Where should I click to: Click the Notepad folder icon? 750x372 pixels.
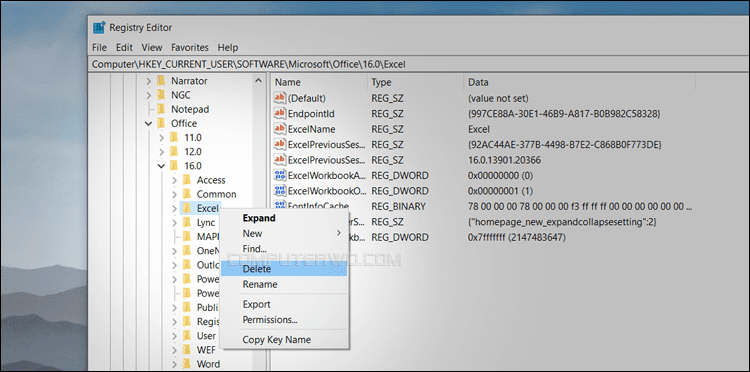tap(161, 109)
